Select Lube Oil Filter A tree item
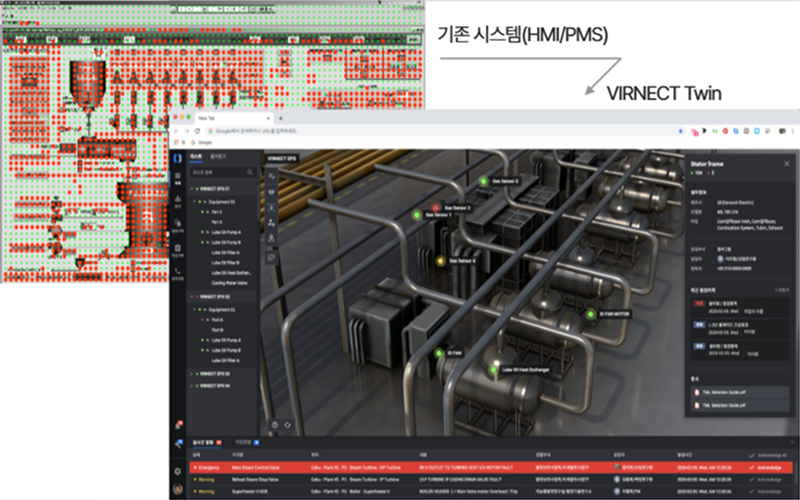The image size is (800, 500). point(226,254)
